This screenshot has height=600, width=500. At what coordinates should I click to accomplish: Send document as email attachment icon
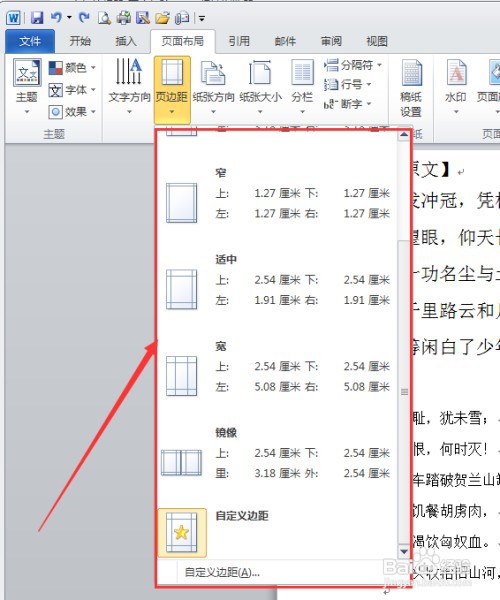182,18
